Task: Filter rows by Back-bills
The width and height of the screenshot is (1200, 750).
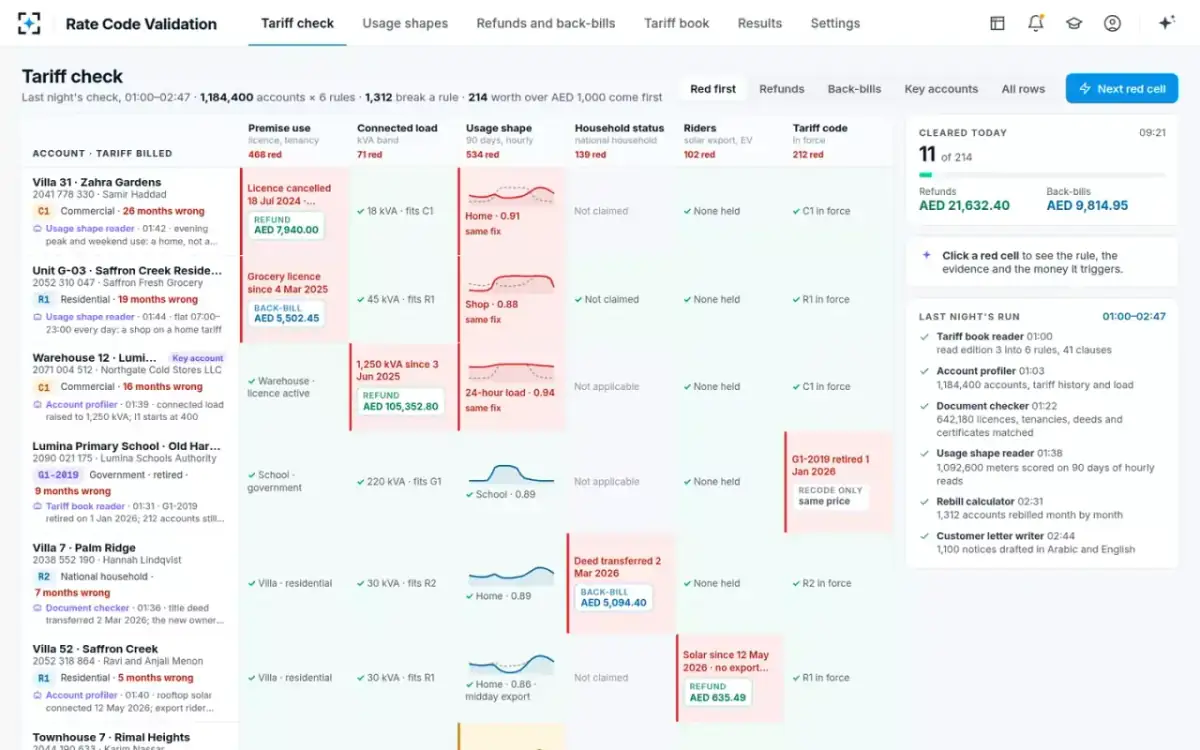Action: point(855,89)
